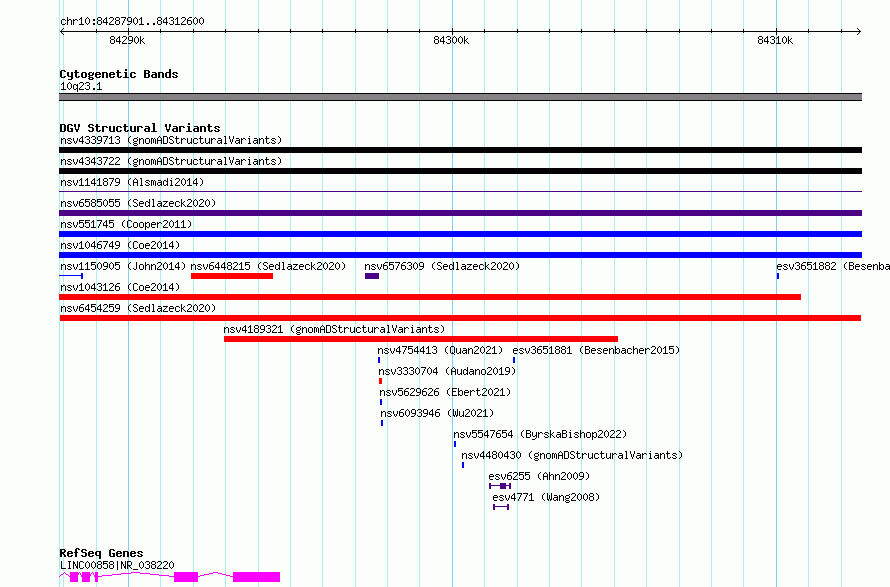Open variant nsv1141879 (Alsmadi2014) label
This screenshot has width=890, height=587.
pyautogui.click(x=132, y=182)
